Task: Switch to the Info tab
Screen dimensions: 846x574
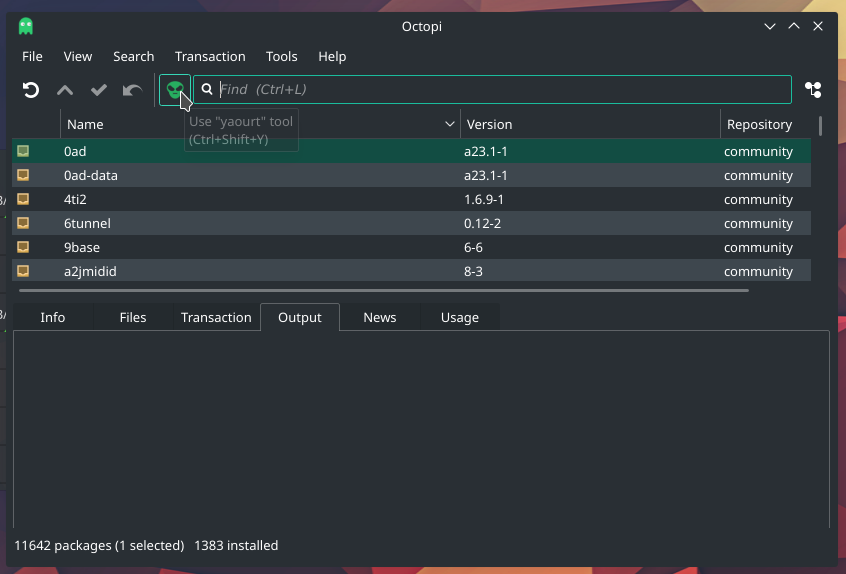Action: coord(53,317)
